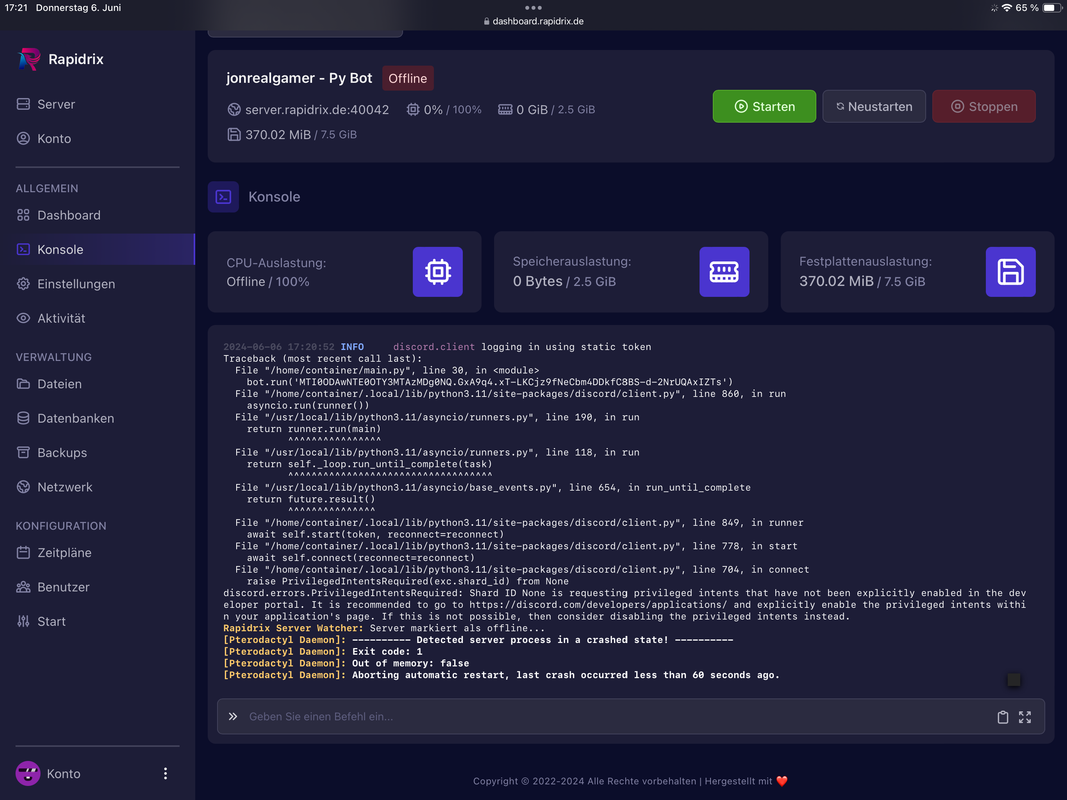Click the Konsole heading terminal icon
Image resolution: width=1067 pixels, height=800 pixels.
point(223,197)
